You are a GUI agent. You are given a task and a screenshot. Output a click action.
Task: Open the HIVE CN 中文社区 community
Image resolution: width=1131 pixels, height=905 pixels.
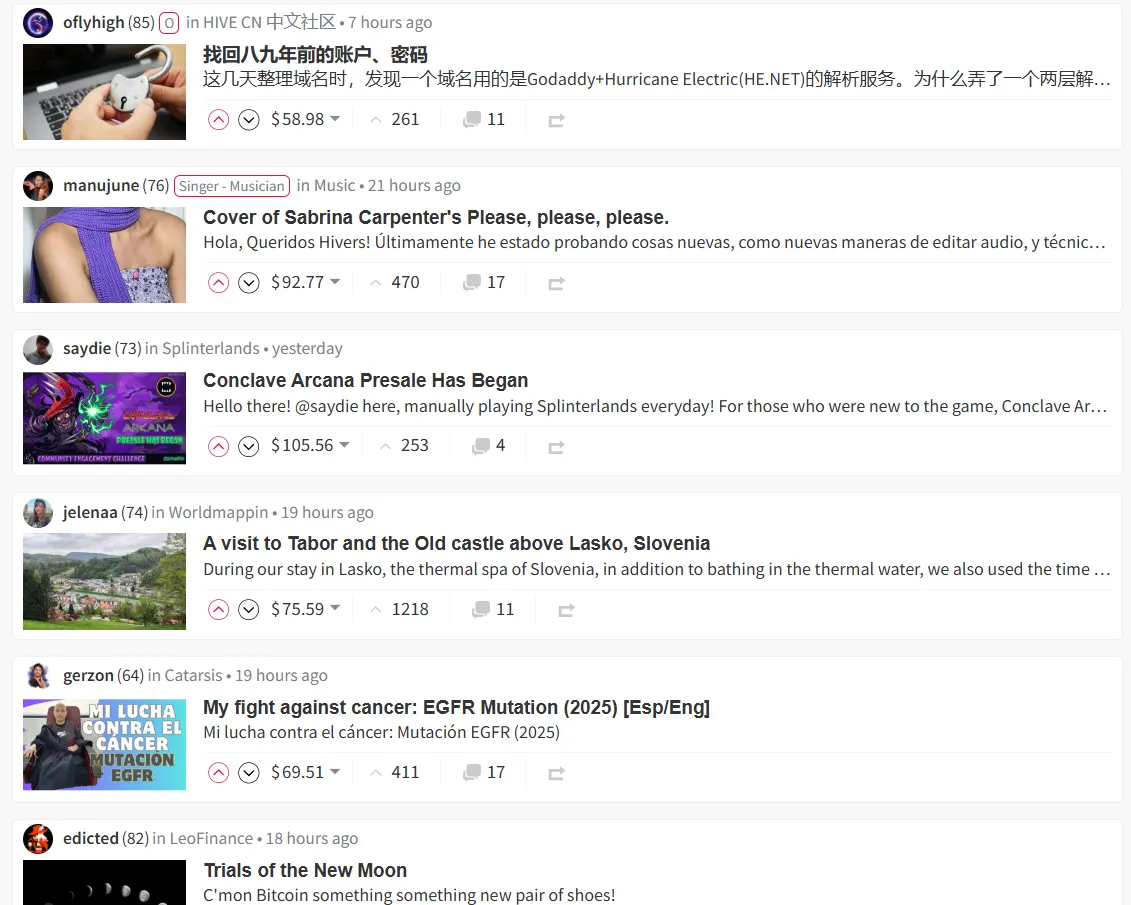point(269,22)
